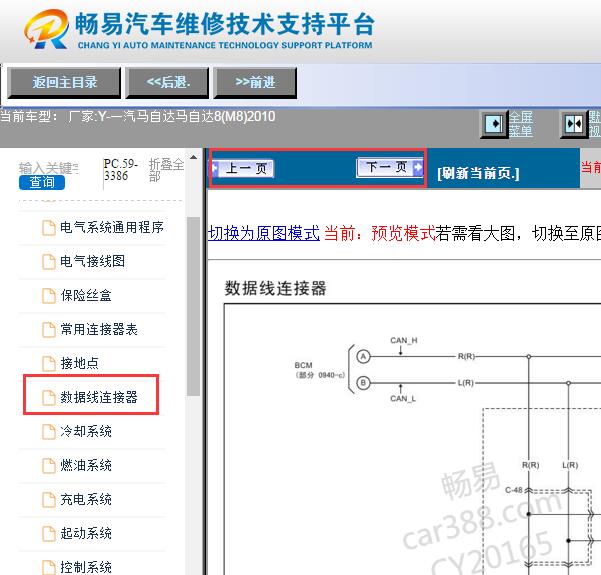Viewport: 601px width, 575px height.
Task: Open 常用连接器表 tree item
Action: pos(99,329)
